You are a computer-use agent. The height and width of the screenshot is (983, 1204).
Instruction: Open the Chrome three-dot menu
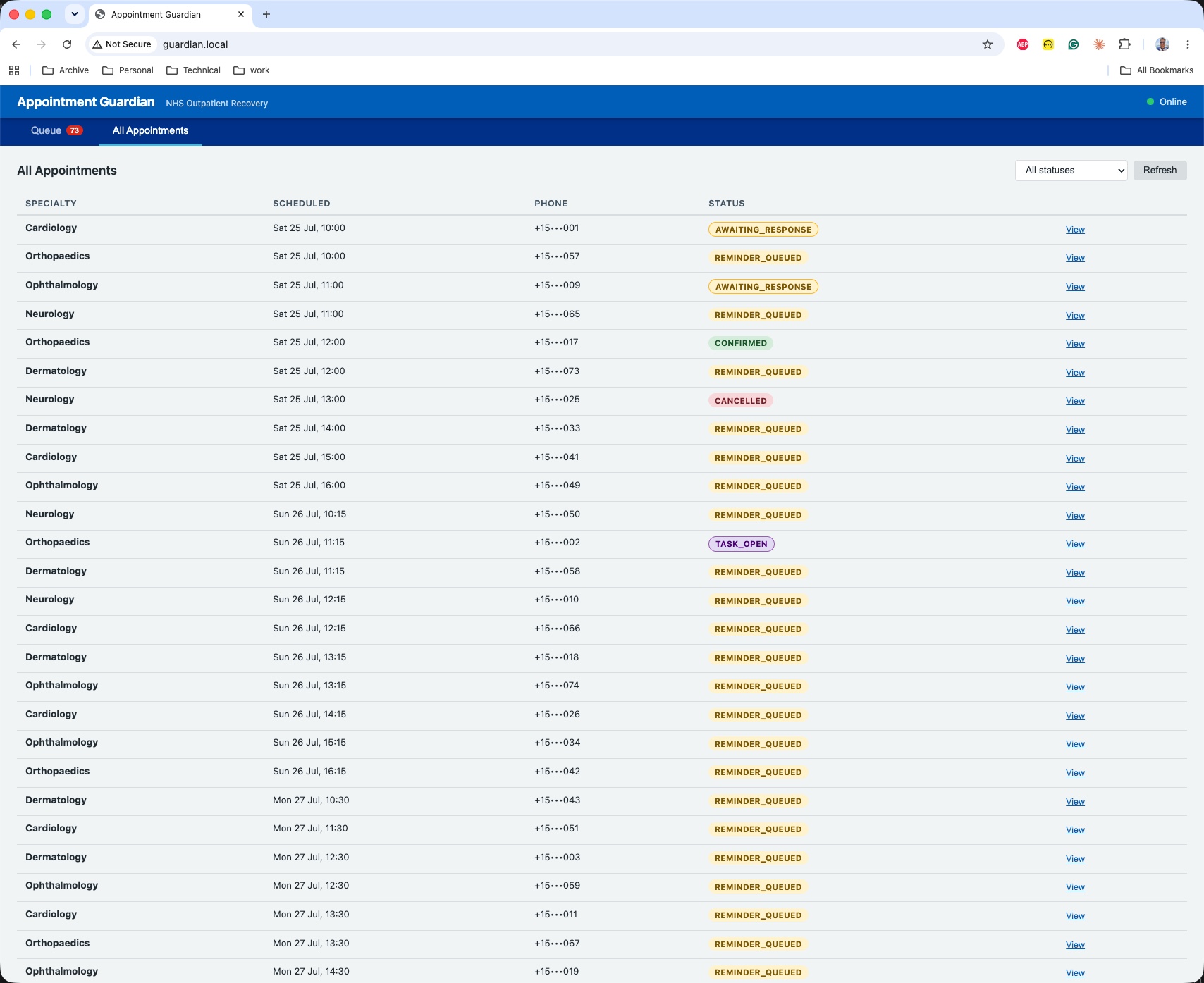pos(1188,44)
